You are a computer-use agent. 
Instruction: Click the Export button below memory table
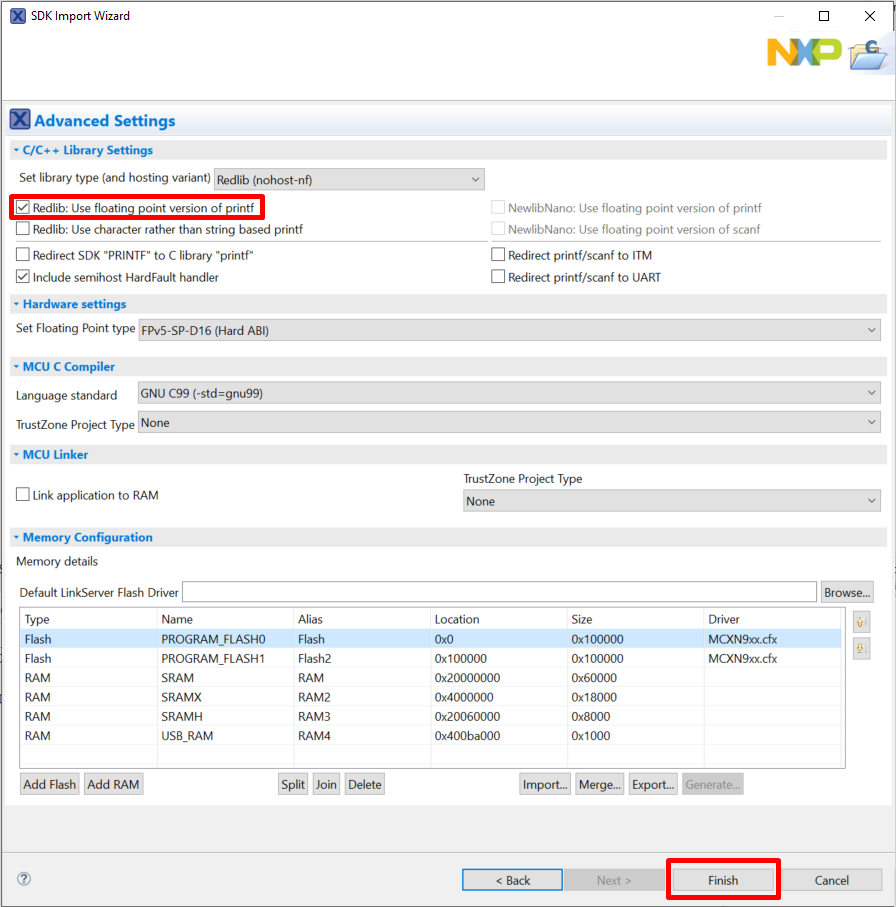pos(652,784)
